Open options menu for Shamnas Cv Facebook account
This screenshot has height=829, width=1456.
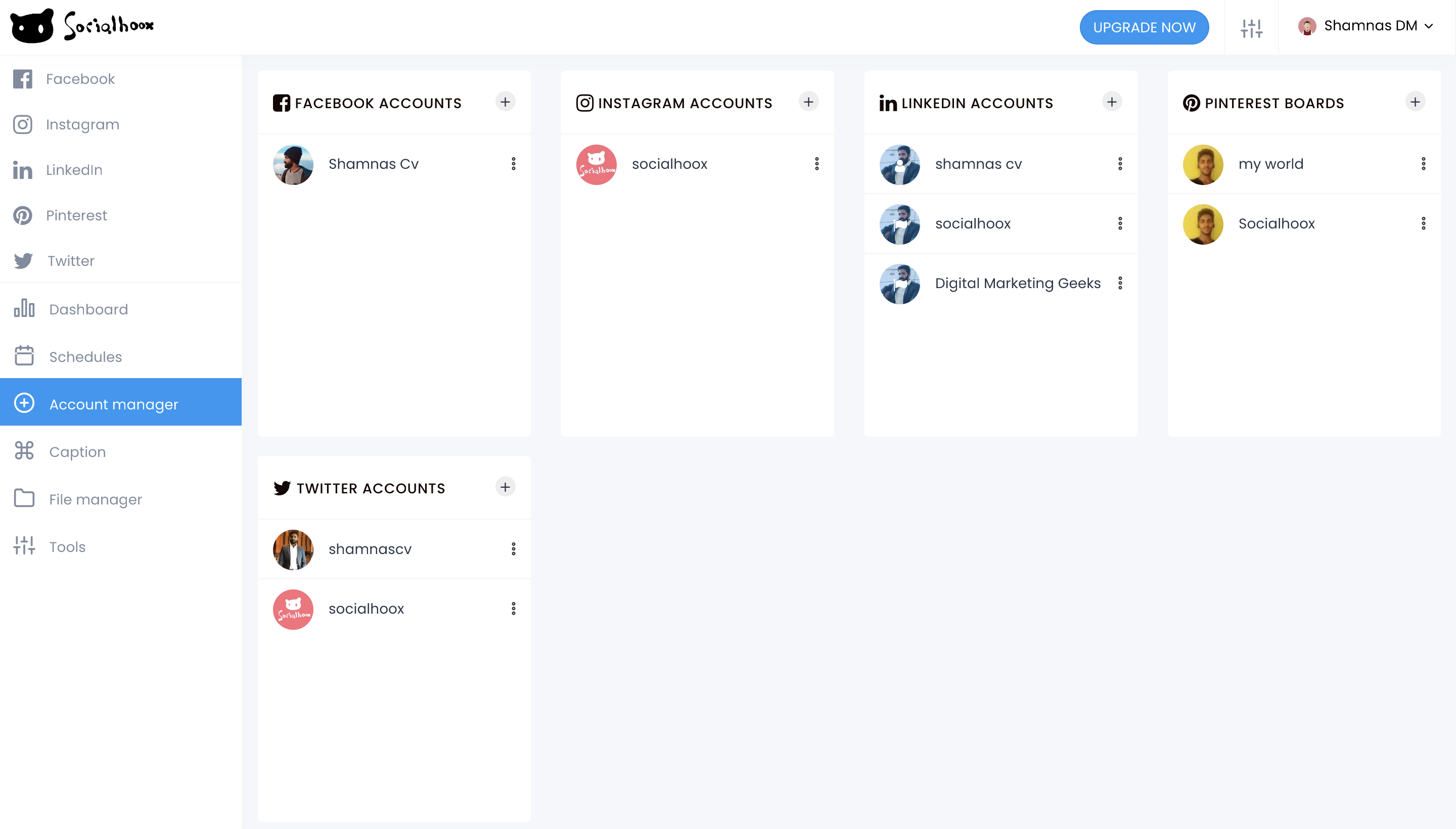pyautogui.click(x=514, y=164)
